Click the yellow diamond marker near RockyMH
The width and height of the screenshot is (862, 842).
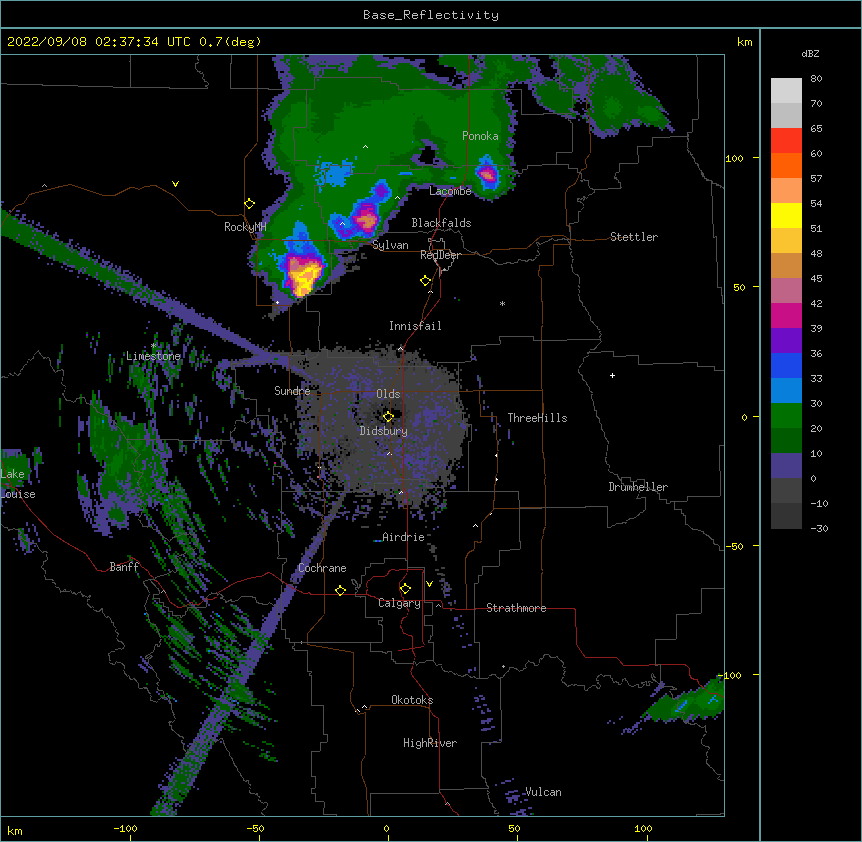(x=250, y=203)
